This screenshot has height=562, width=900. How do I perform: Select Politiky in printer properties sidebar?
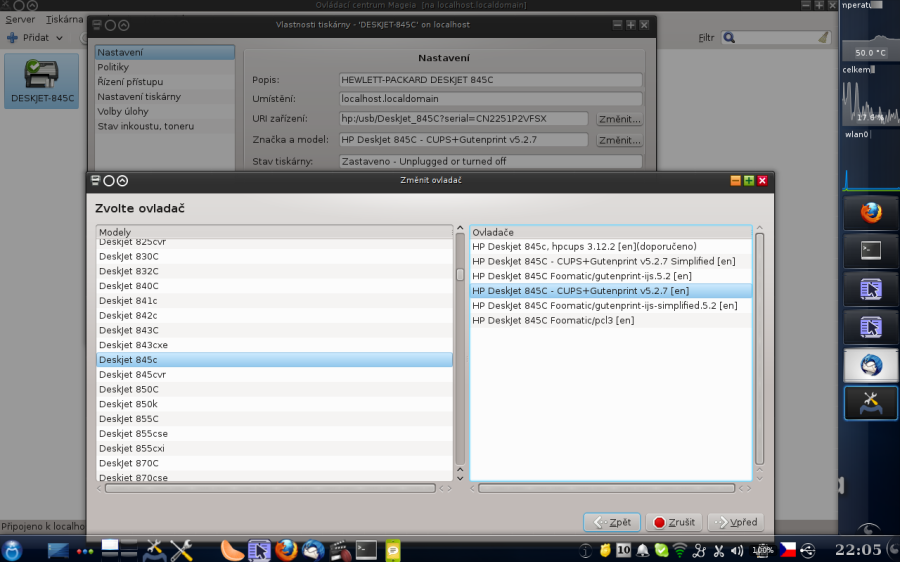pyautogui.click(x=165, y=67)
